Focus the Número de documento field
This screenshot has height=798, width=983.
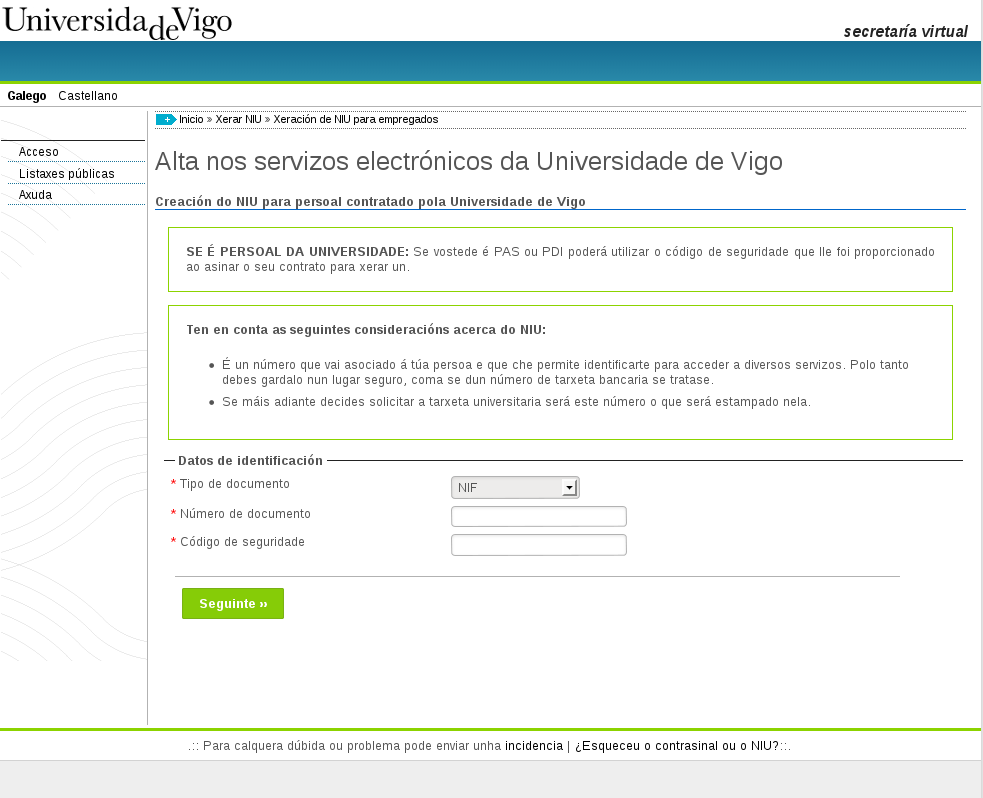(x=538, y=516)
